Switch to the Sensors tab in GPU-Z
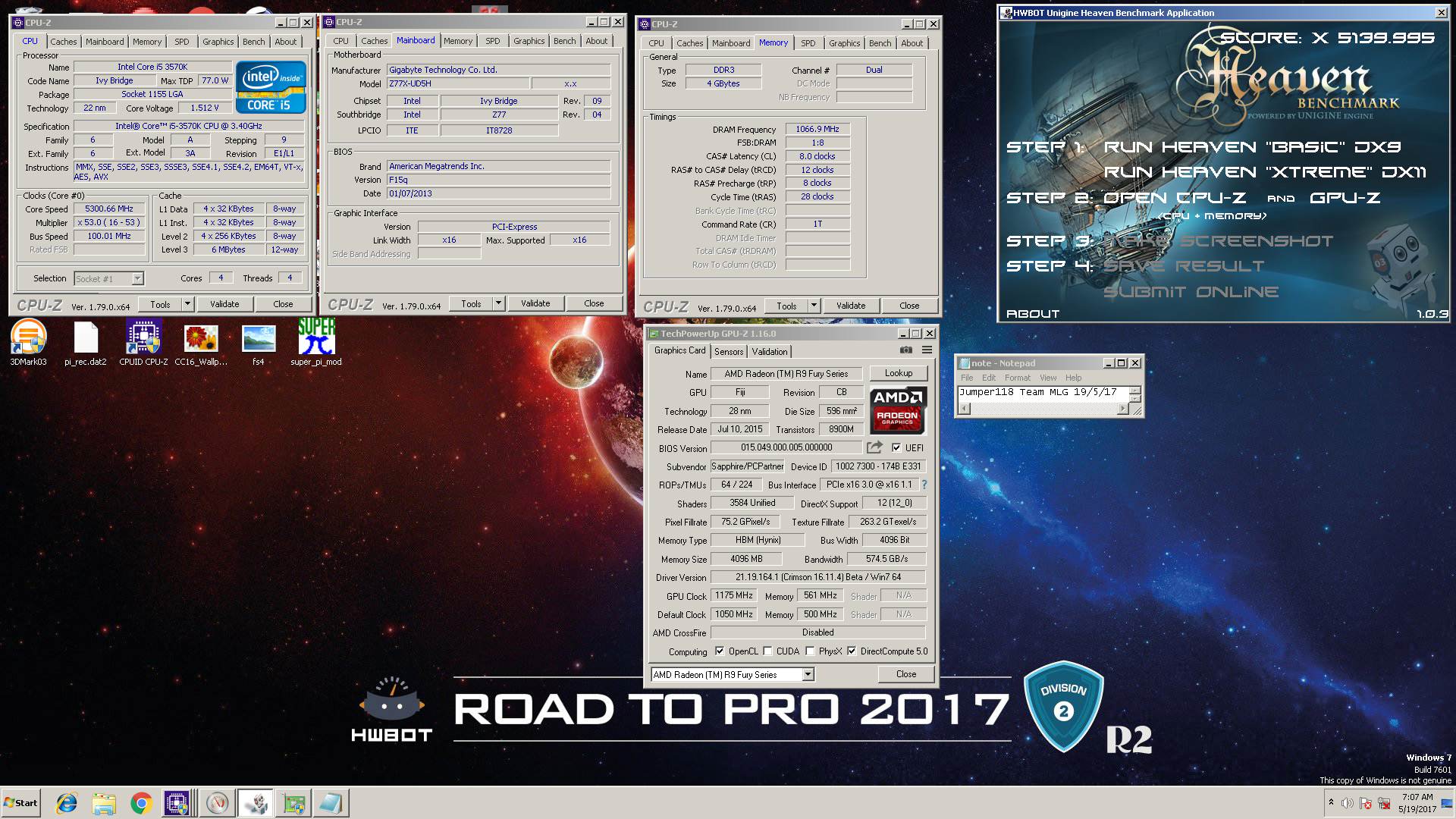This screenshot has width=1456, height=819. click(729, 351)
